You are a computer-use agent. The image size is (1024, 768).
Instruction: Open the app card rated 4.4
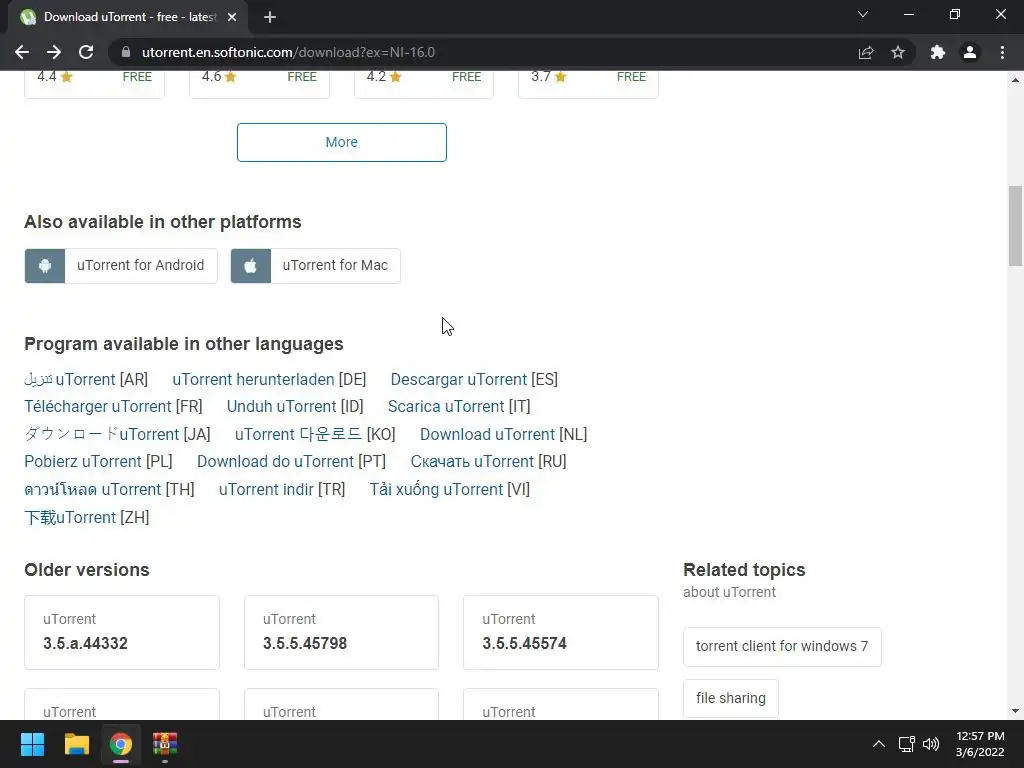[x=94, y=84]
